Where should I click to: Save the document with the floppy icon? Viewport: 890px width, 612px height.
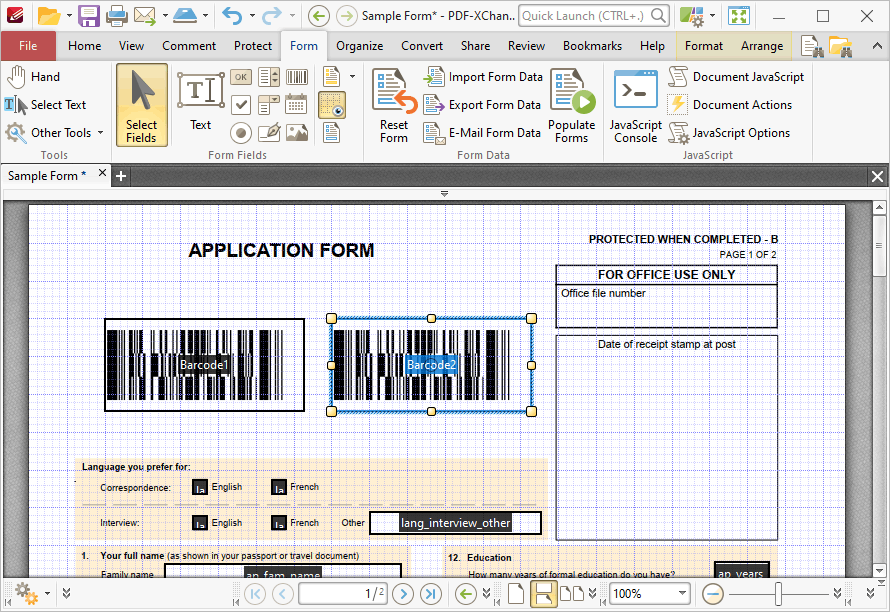[89, 16]
